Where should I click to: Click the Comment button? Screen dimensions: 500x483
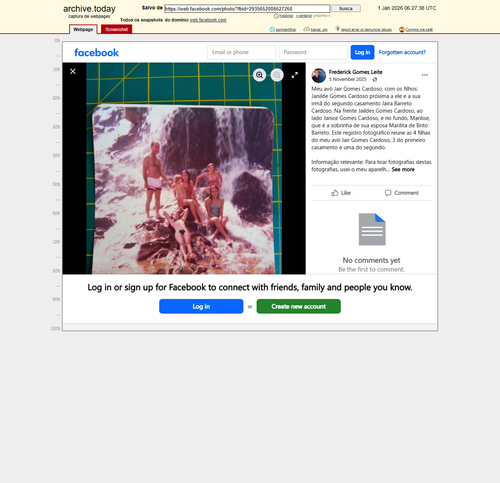pos(401,193)
